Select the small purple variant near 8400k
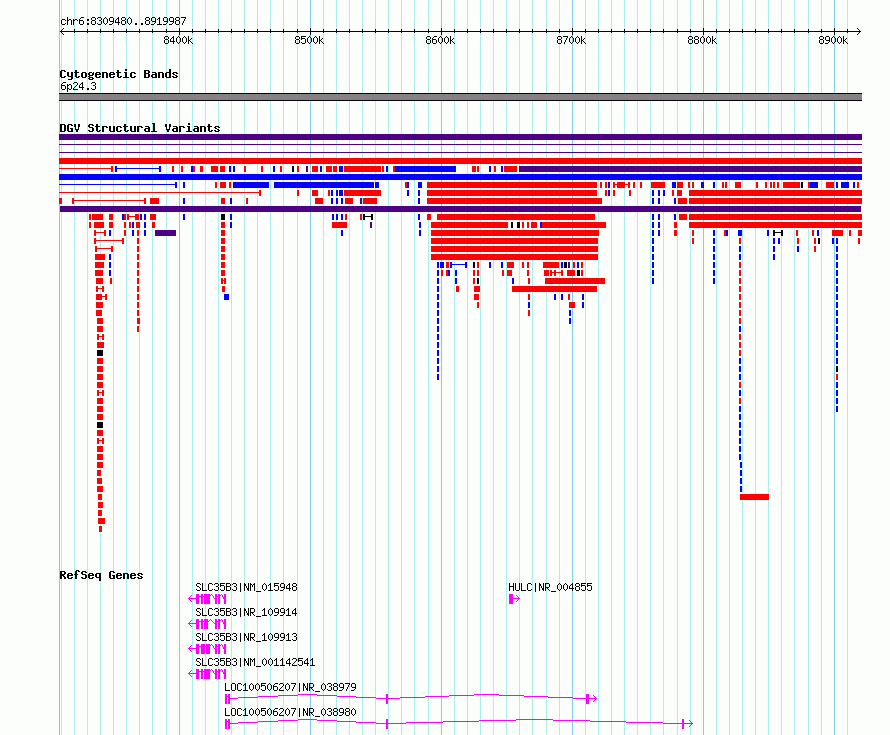This screenshot has width=890, height=735. click(x=165, y=233)
